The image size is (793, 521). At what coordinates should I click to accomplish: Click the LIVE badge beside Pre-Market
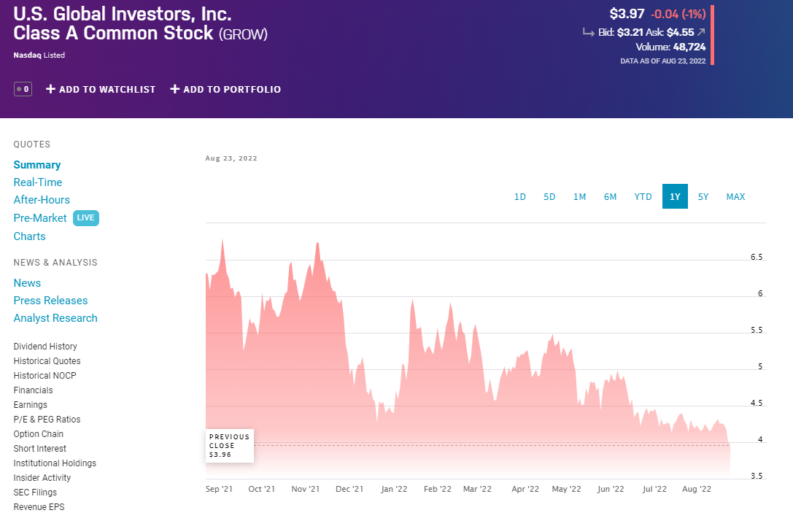86,218
